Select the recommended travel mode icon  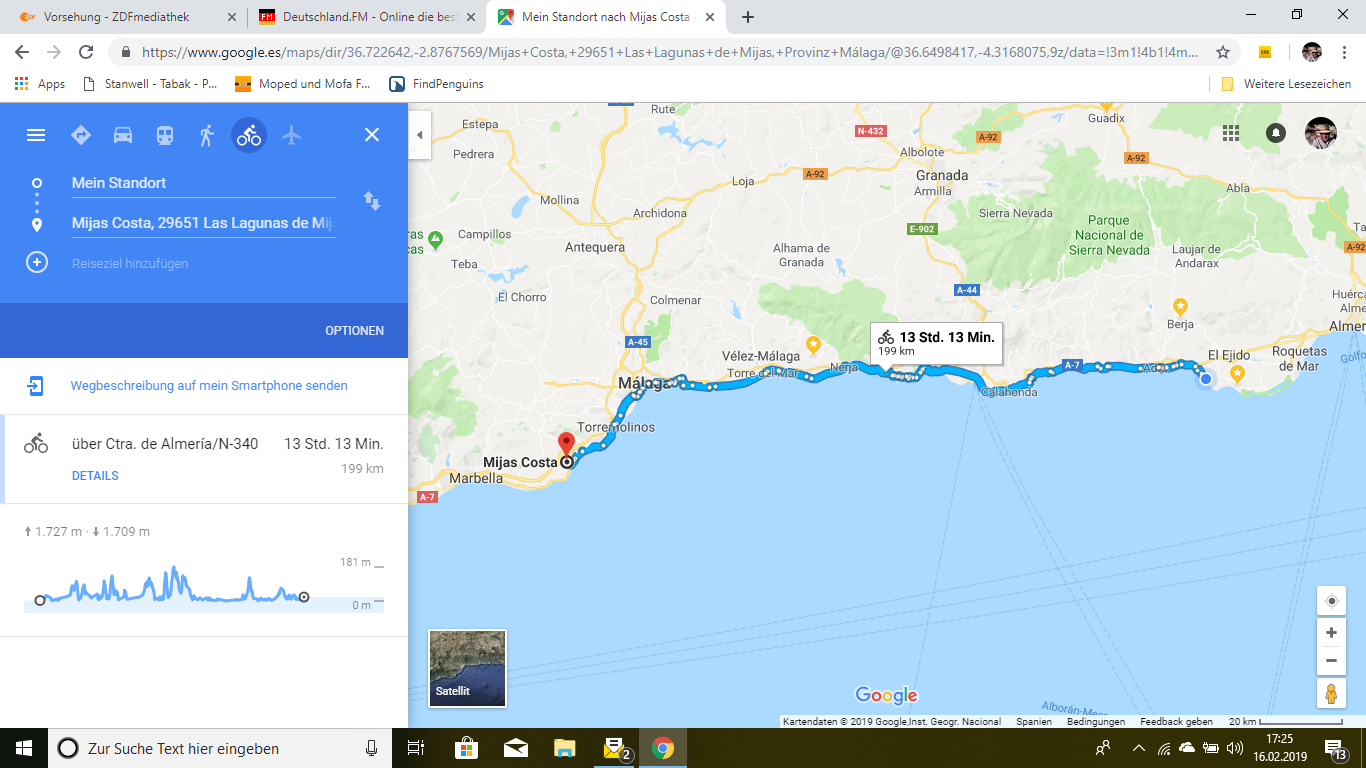[81, 135]
